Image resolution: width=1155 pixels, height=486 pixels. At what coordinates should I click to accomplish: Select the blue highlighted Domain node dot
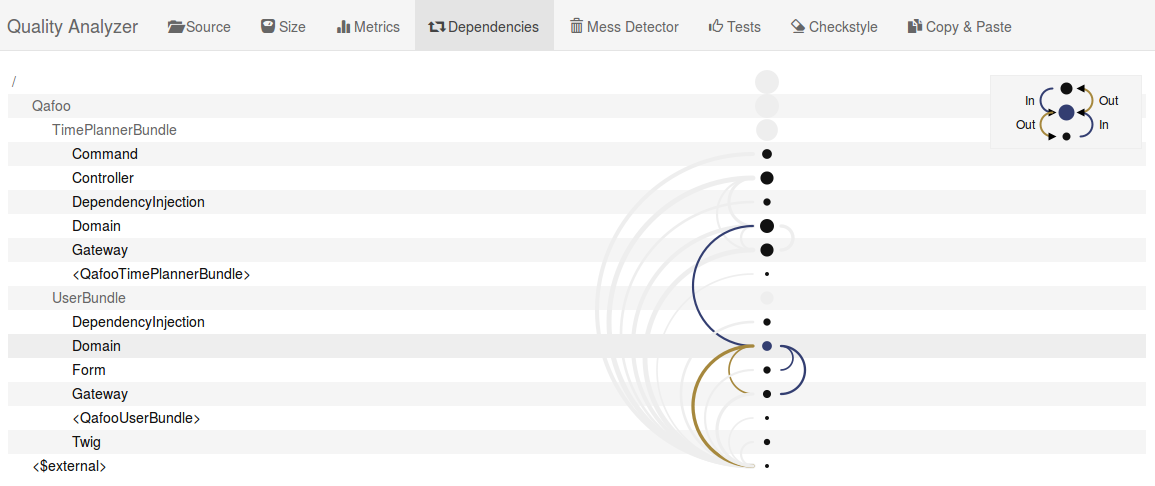tap(767, 345)
